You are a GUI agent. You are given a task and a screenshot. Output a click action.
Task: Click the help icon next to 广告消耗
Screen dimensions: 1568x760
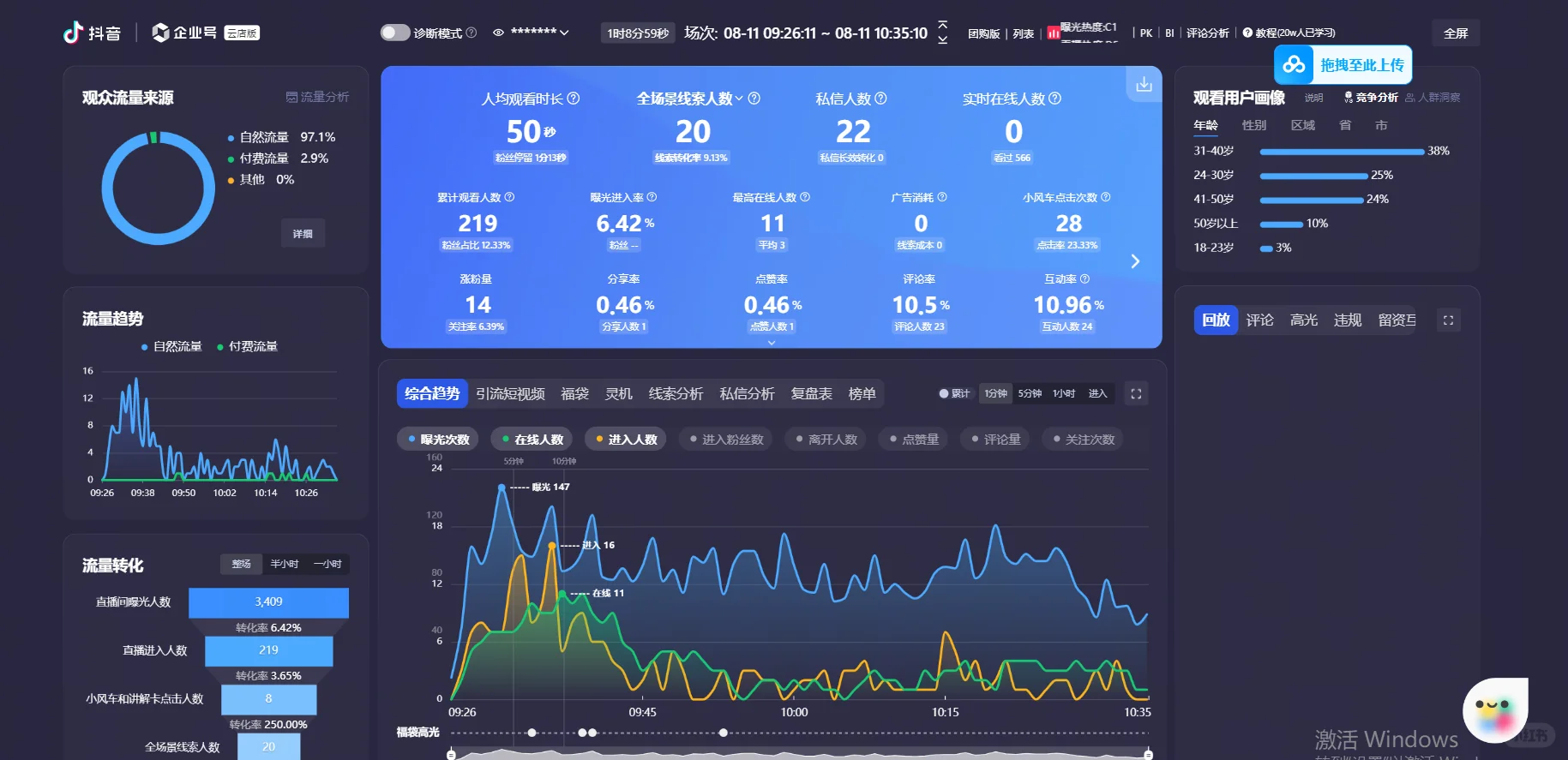[x=942, y=197]
